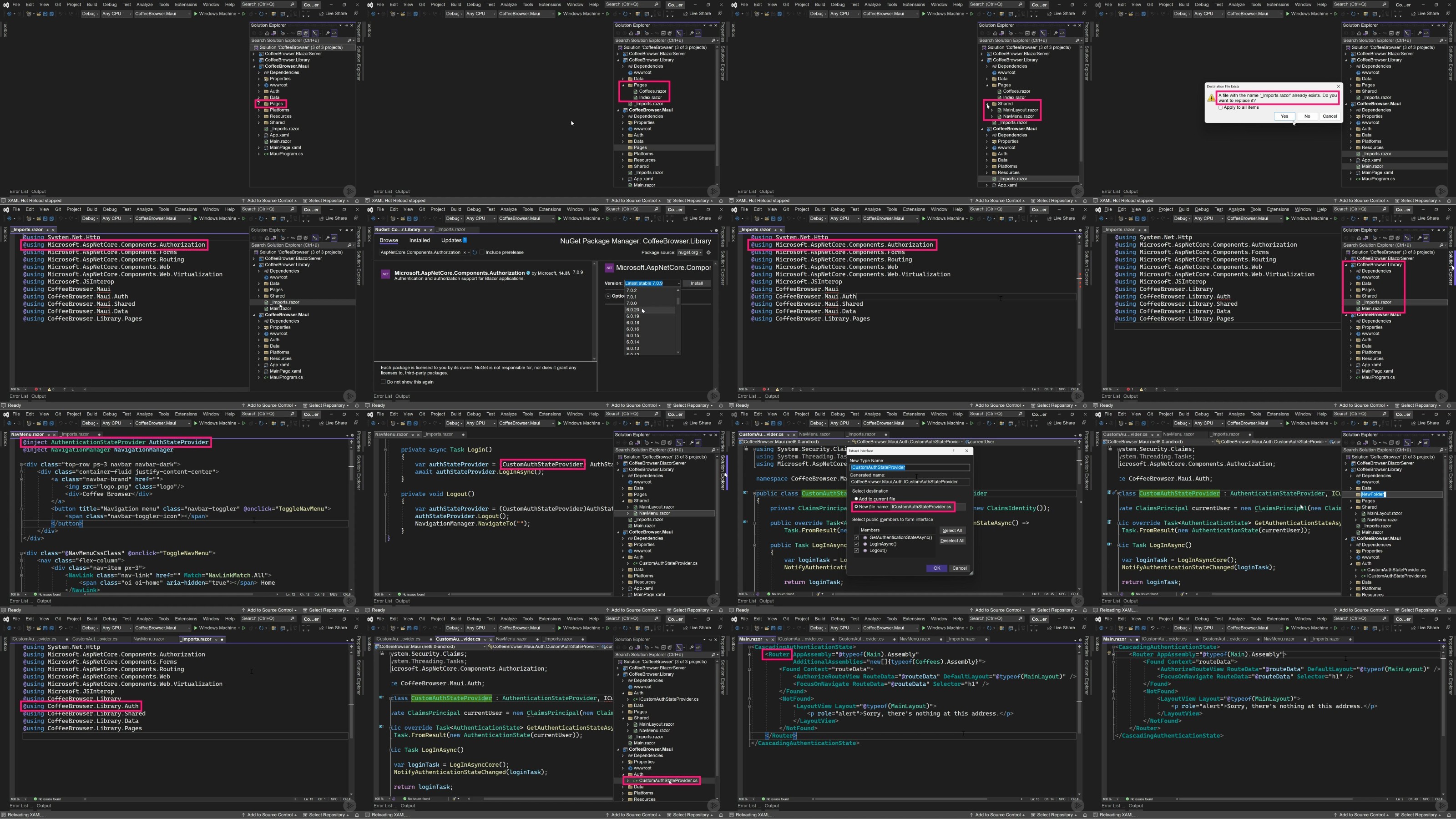1456x819 pixels.
Task: Click Open File icon in NuGet window toolbar
Action: pyautogui.click(x=403, y=219)
